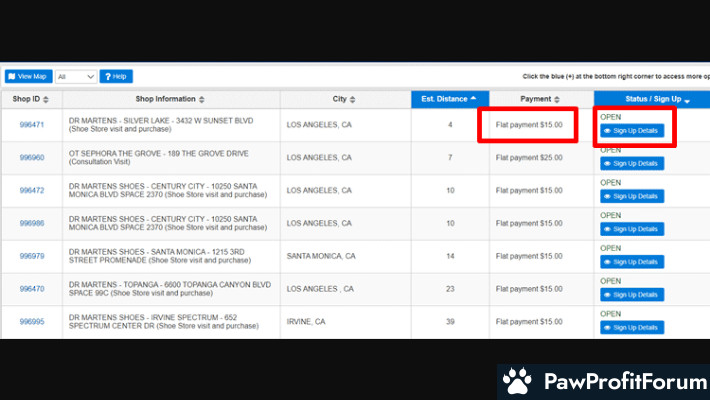Open shop ID 996979 link
The width and height of the screenshot is (710, 400).
32,256
